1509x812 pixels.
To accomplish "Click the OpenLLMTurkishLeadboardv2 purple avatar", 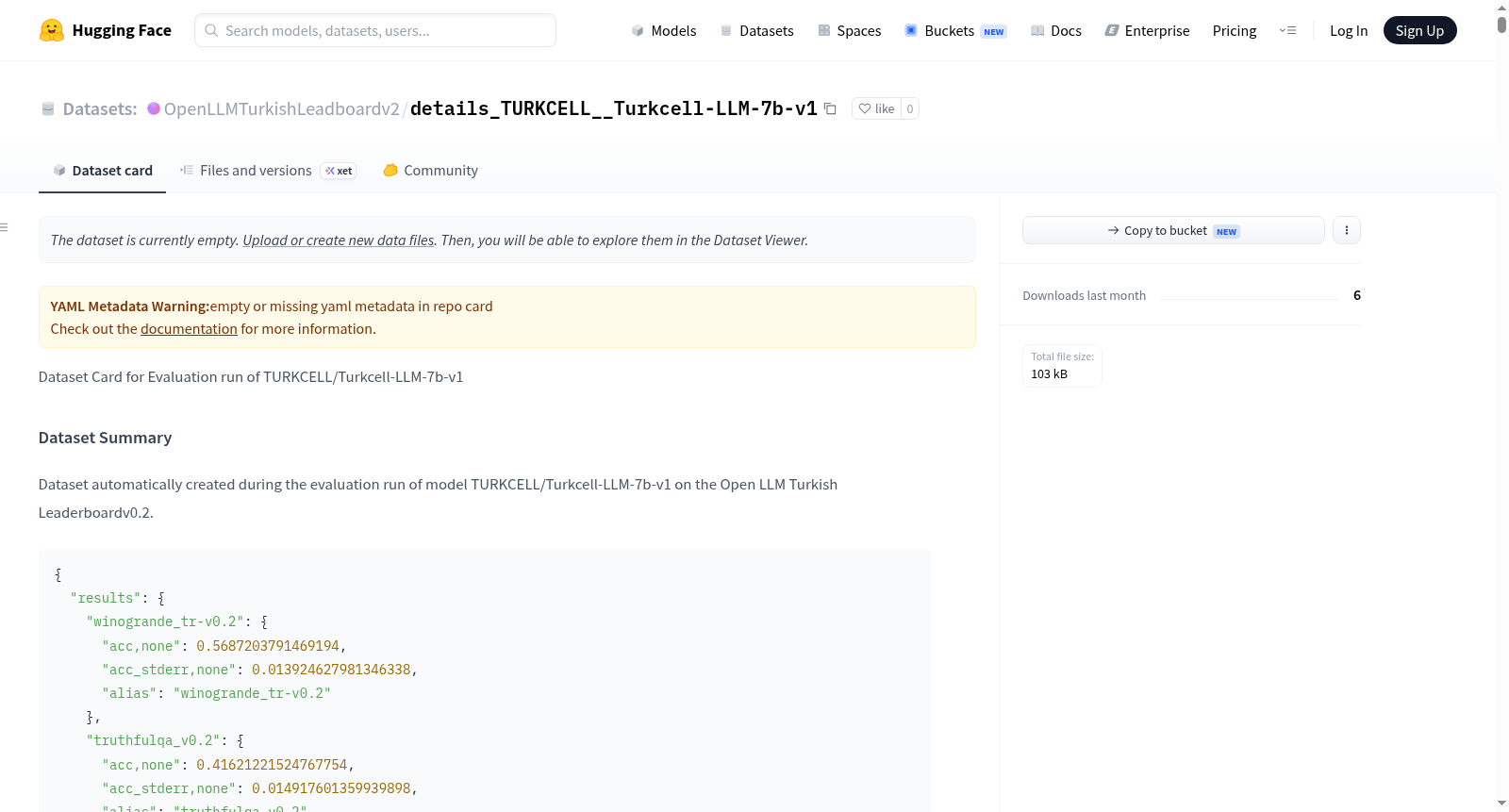I will (x=154, y=108).
